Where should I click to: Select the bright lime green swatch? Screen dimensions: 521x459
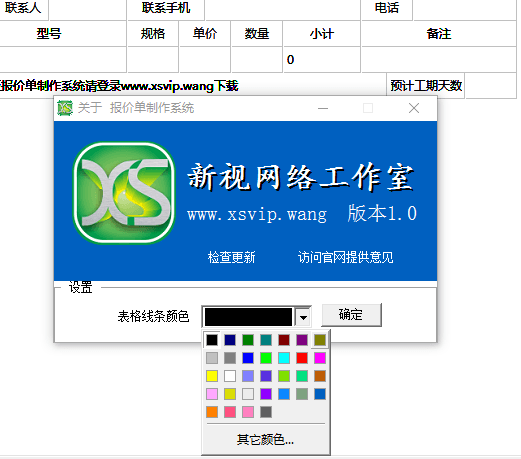(x=266, y=358)
